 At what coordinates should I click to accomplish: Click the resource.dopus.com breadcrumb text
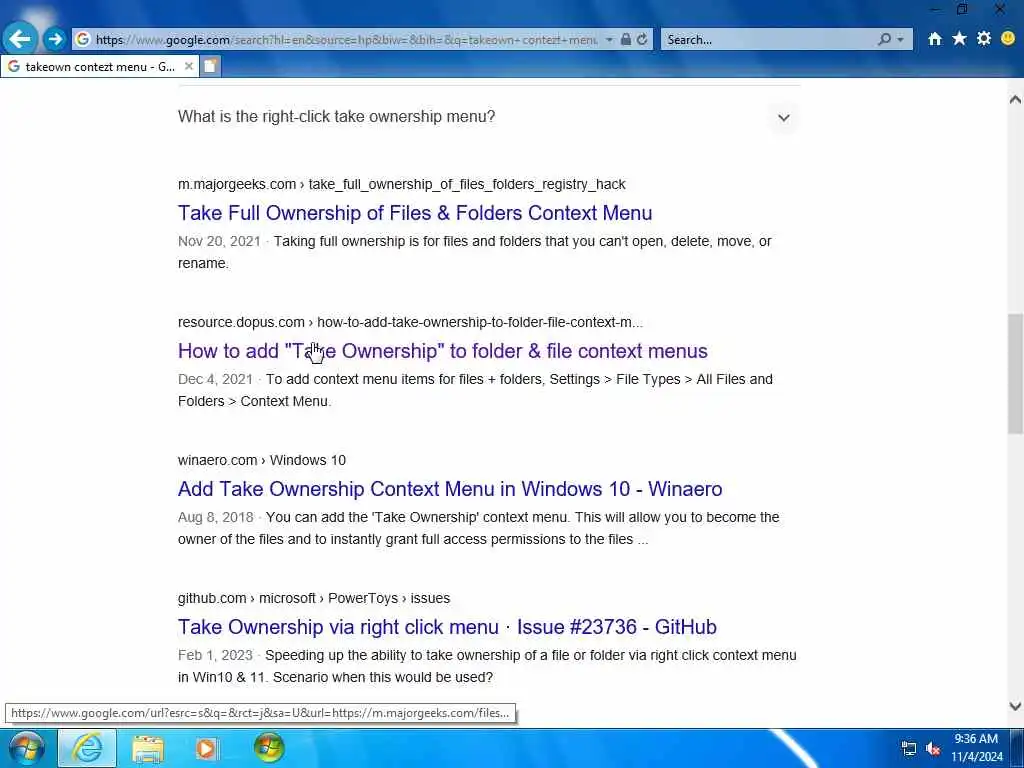pos(410,322)
